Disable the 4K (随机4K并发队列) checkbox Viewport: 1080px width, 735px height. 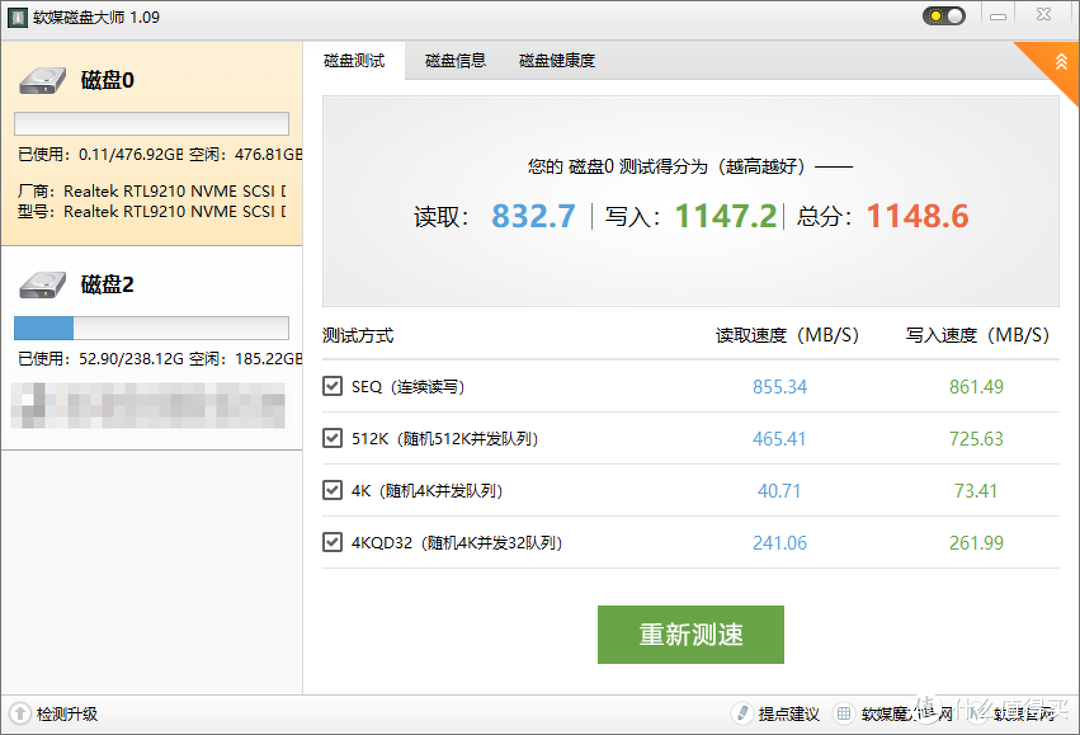333,490
